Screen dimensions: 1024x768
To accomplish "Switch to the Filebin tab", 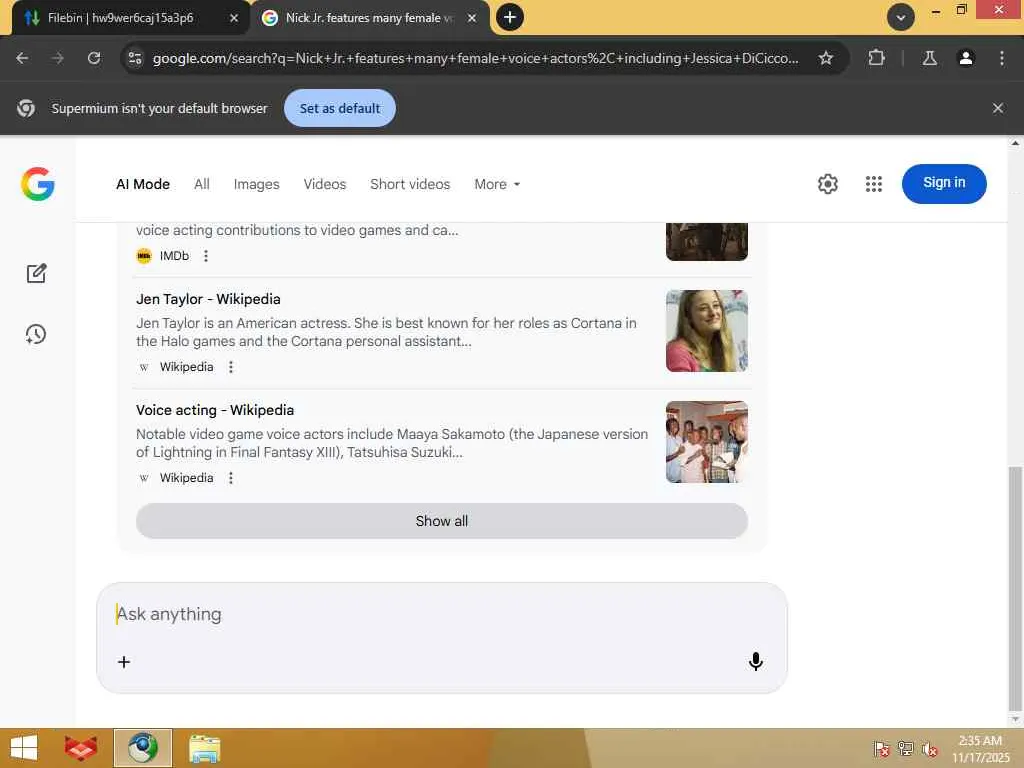I will pyautogui.click(x=120, y=18).
